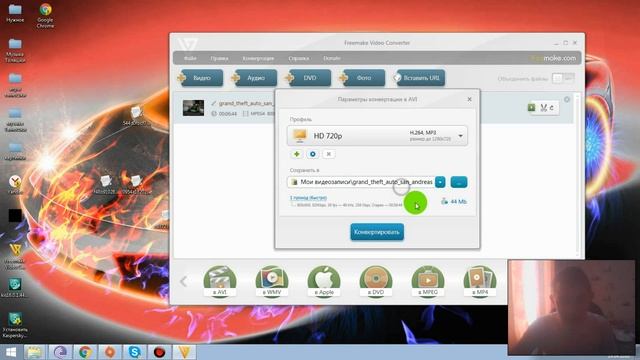Choose convert to Apple format
The image size is (640, 360).
[x=324, y=282]
